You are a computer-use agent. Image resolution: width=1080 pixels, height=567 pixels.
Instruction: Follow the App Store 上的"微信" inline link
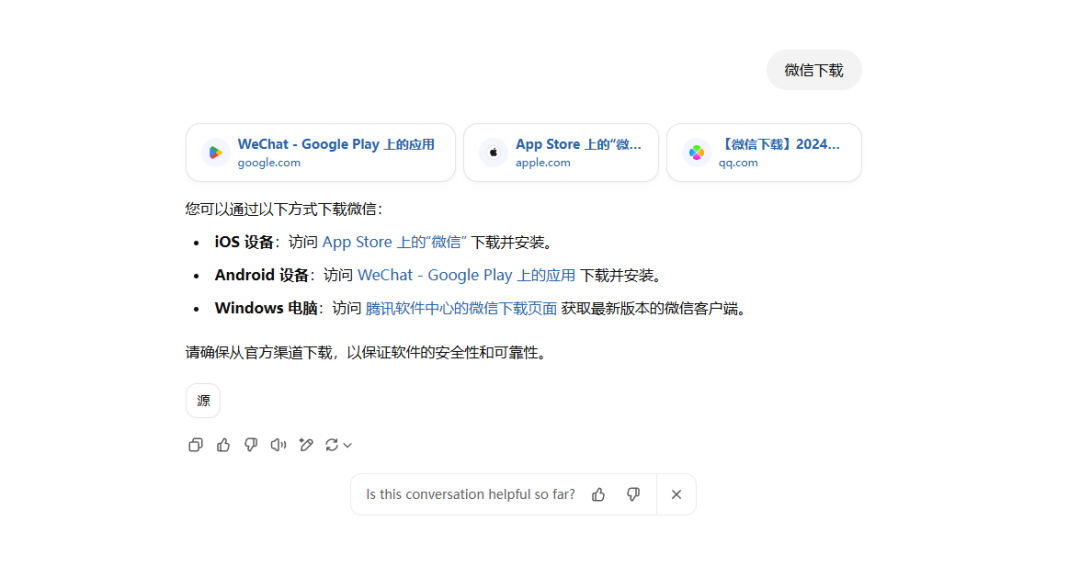tap(394, 242)
